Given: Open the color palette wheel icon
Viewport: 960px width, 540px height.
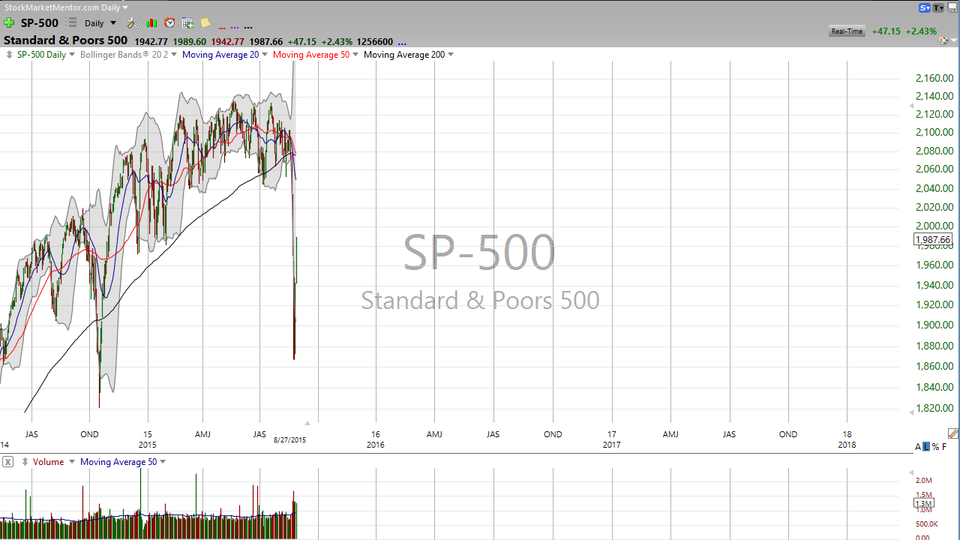Looking at the screenshot, I should (x=943, y=40).
